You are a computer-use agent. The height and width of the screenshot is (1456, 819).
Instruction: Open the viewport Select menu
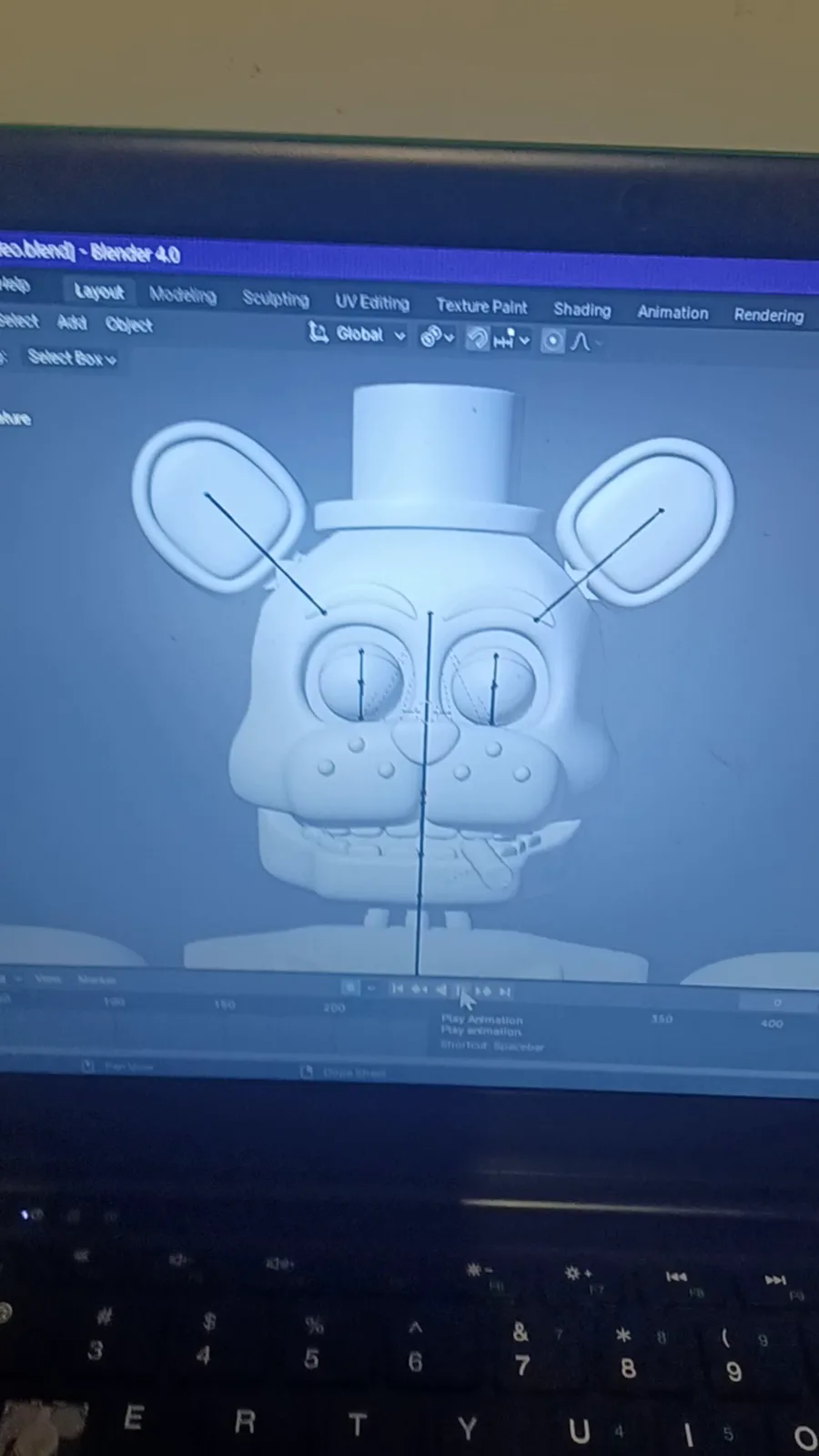tap(19, 320)
